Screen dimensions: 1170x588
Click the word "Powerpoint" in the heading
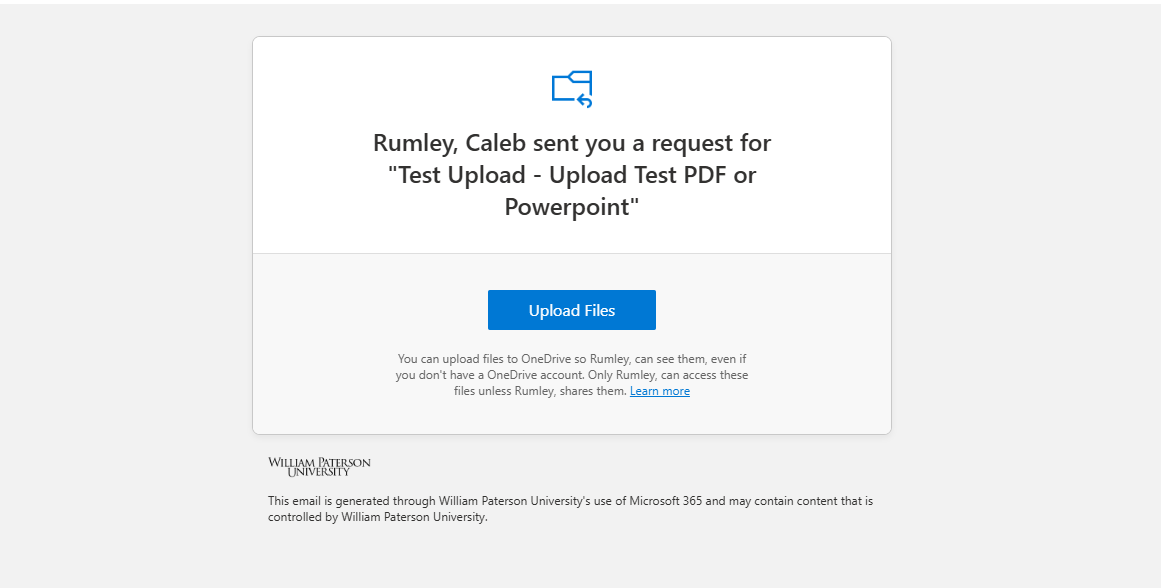568,208
